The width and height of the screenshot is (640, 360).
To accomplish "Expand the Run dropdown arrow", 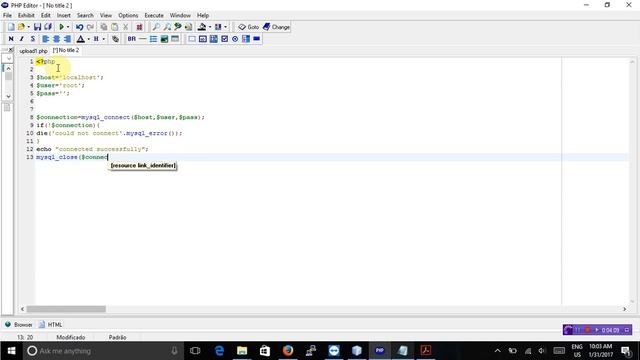I will click(68, 27).
